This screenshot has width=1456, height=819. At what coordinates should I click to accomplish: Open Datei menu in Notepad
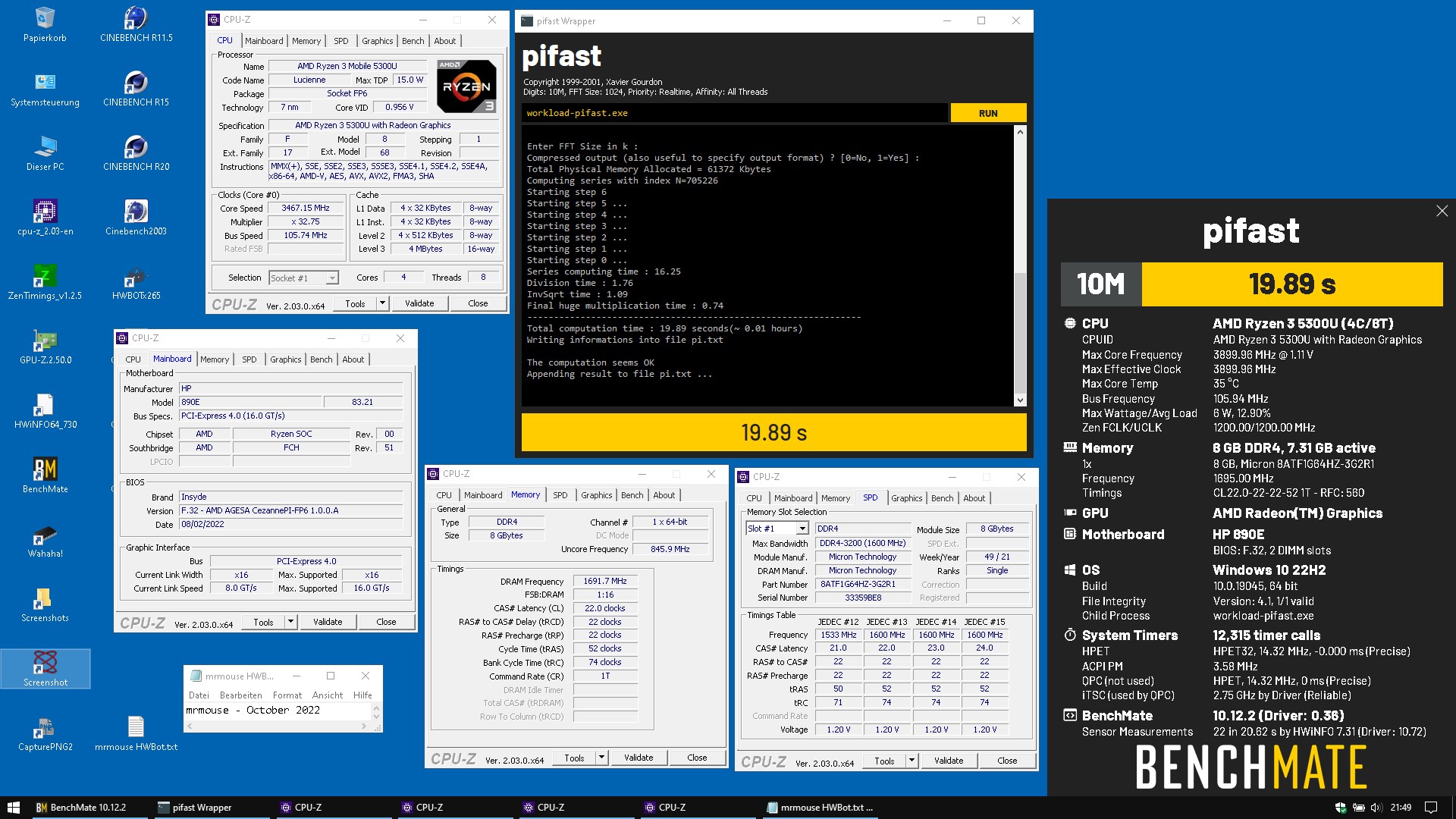[199, 695]
